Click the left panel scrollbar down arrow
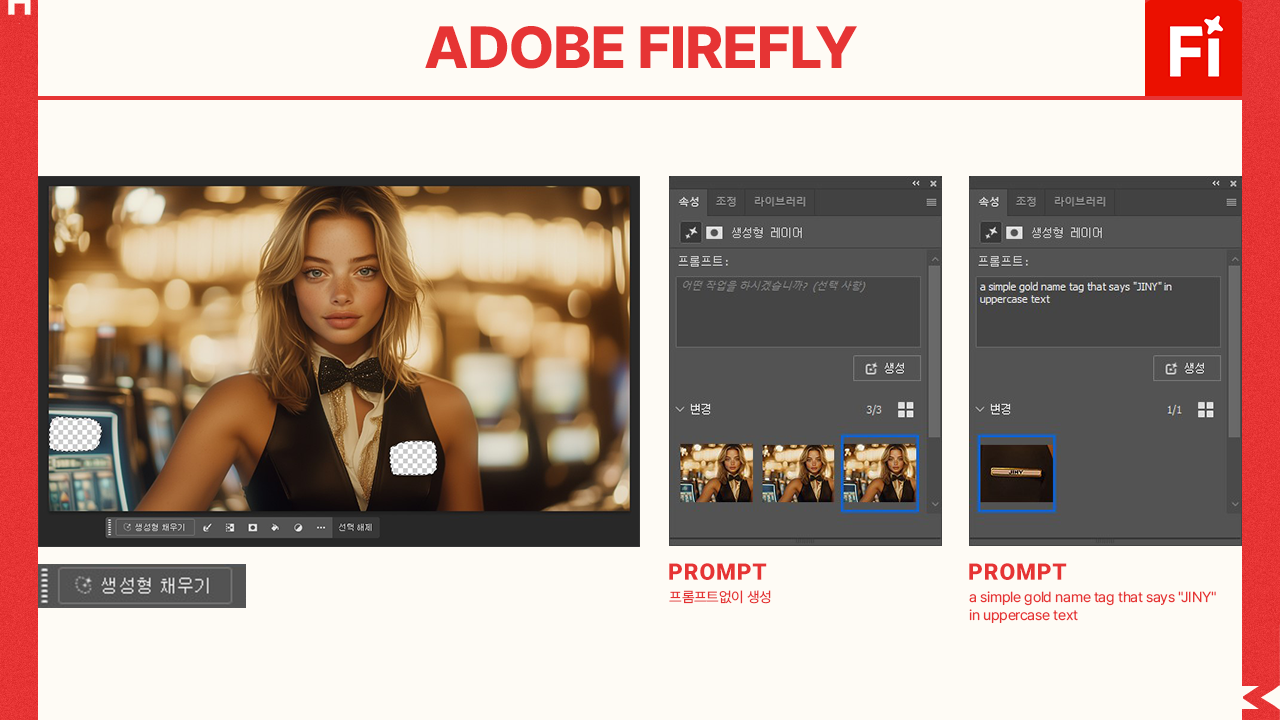 click(935, 505)
